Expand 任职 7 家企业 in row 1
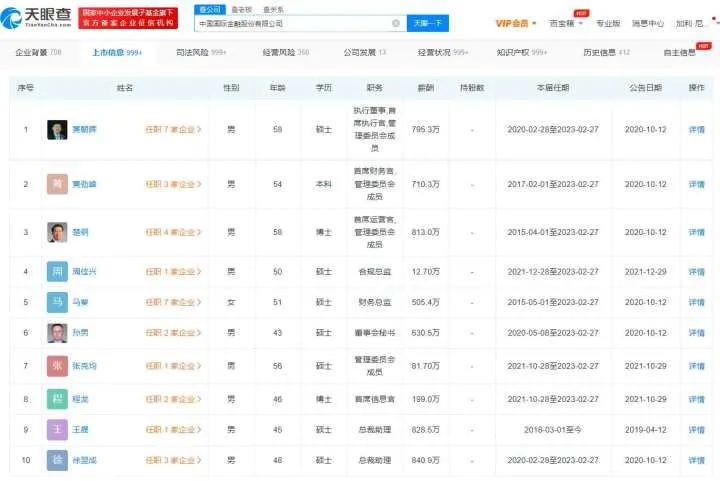The width and height of the screenshot is (720, 481). pos(174,130)
